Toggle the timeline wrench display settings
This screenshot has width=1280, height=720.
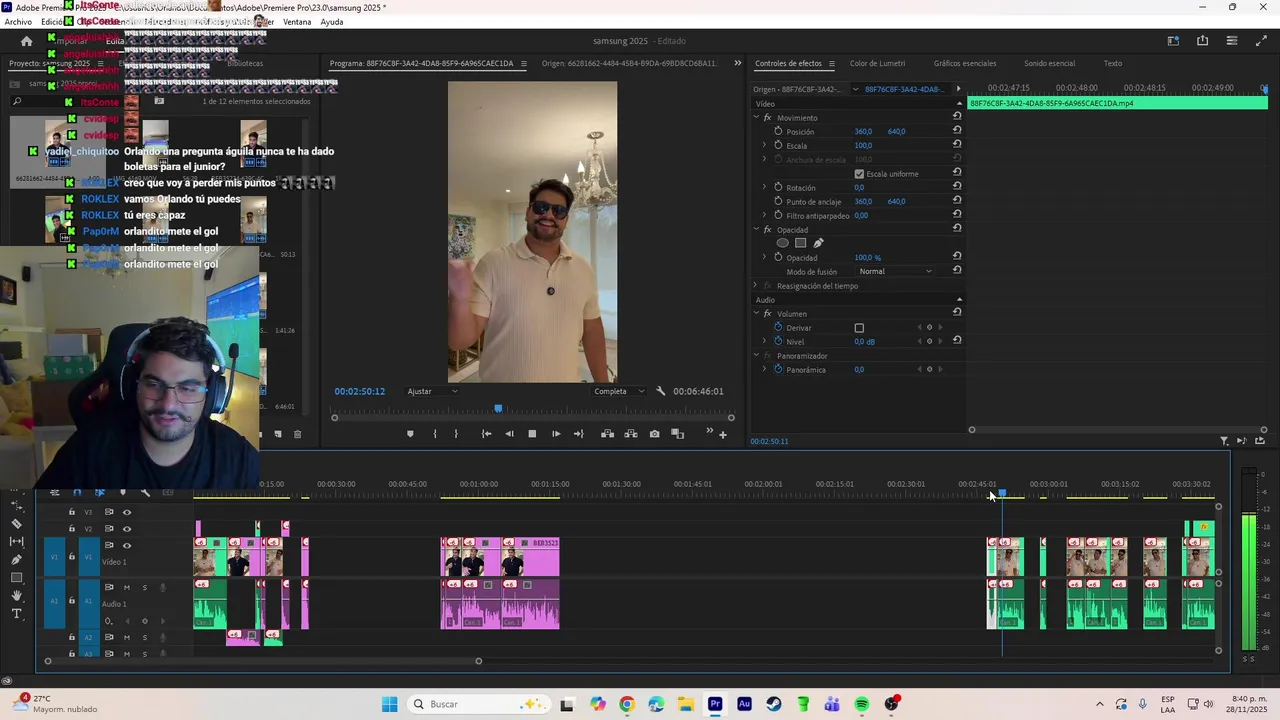point(145,492)
